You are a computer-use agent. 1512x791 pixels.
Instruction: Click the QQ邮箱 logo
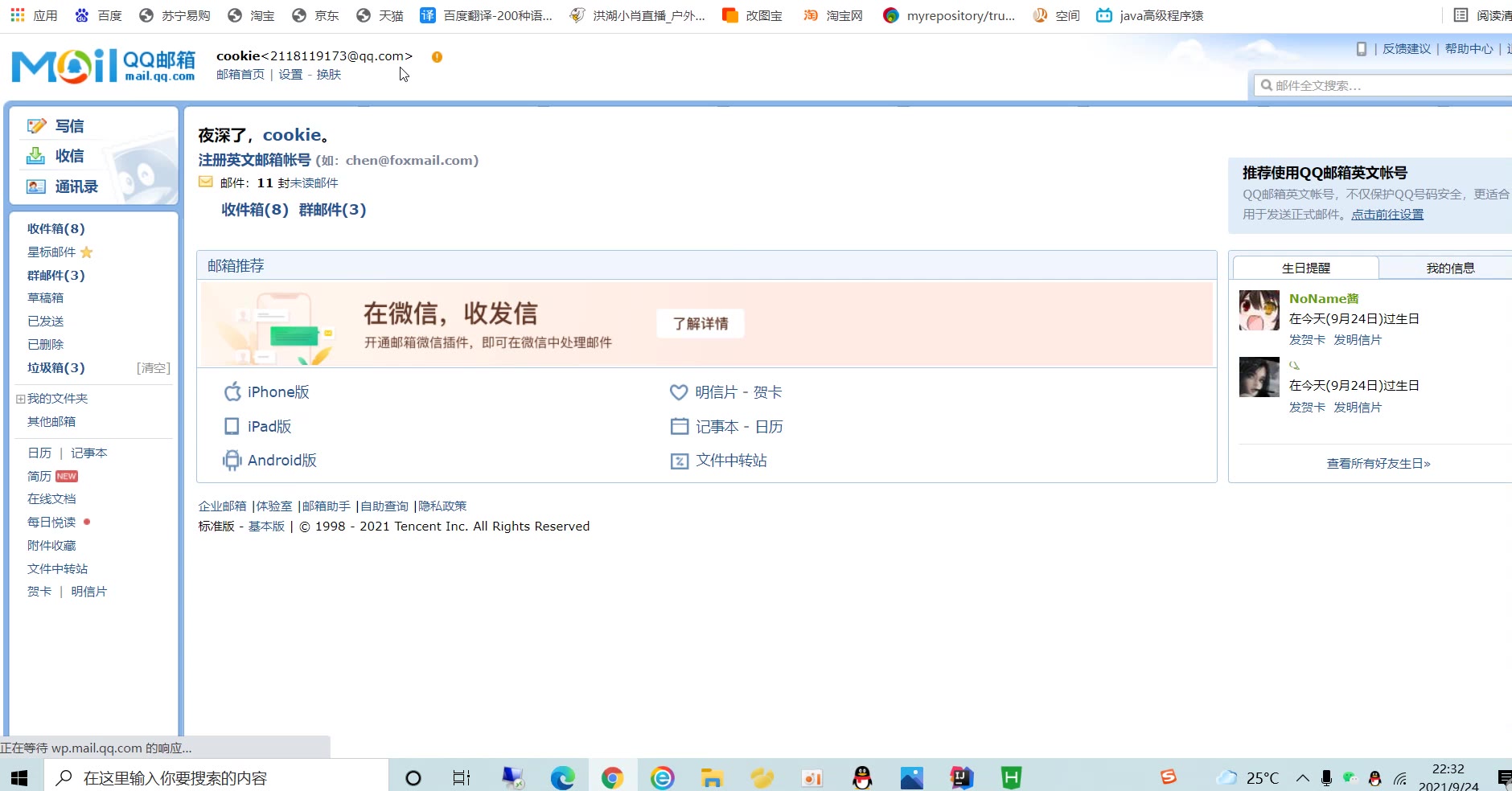[x=104, y=66]
